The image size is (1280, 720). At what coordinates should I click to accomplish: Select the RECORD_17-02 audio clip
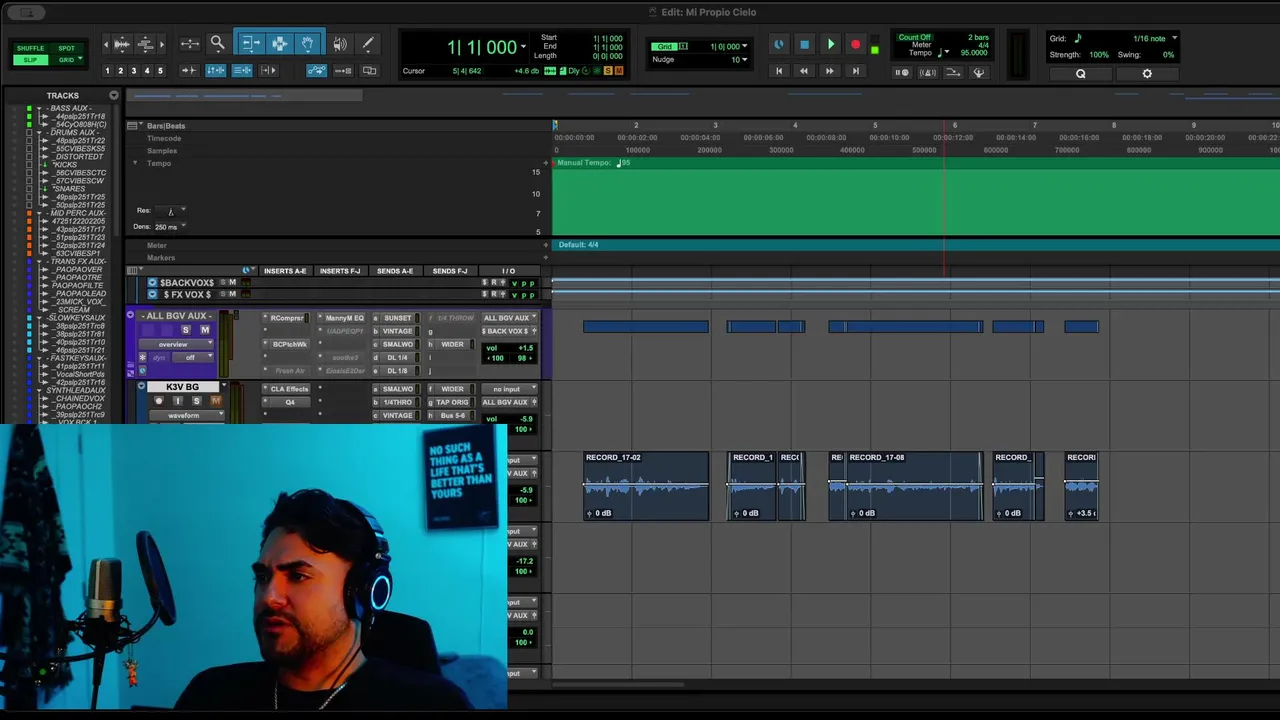pos(646,486)
